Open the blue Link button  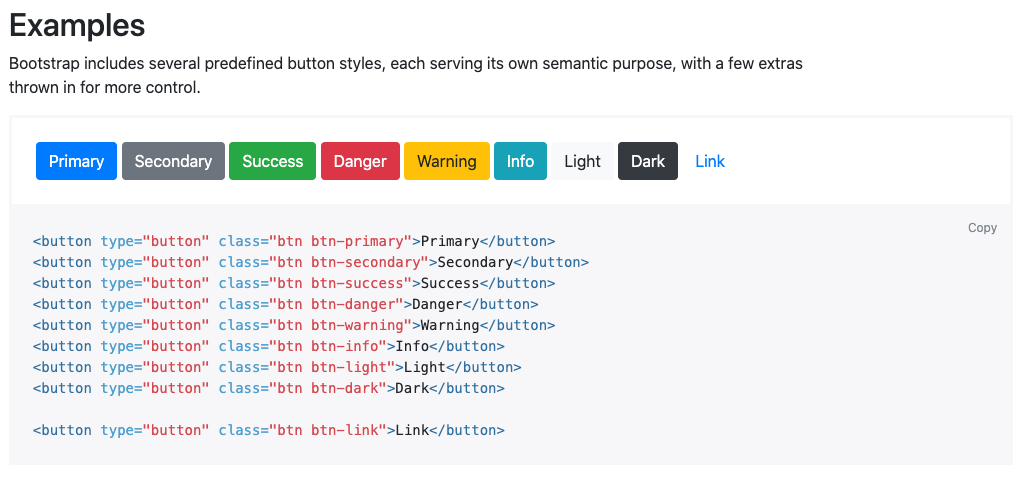click(710, 161)
